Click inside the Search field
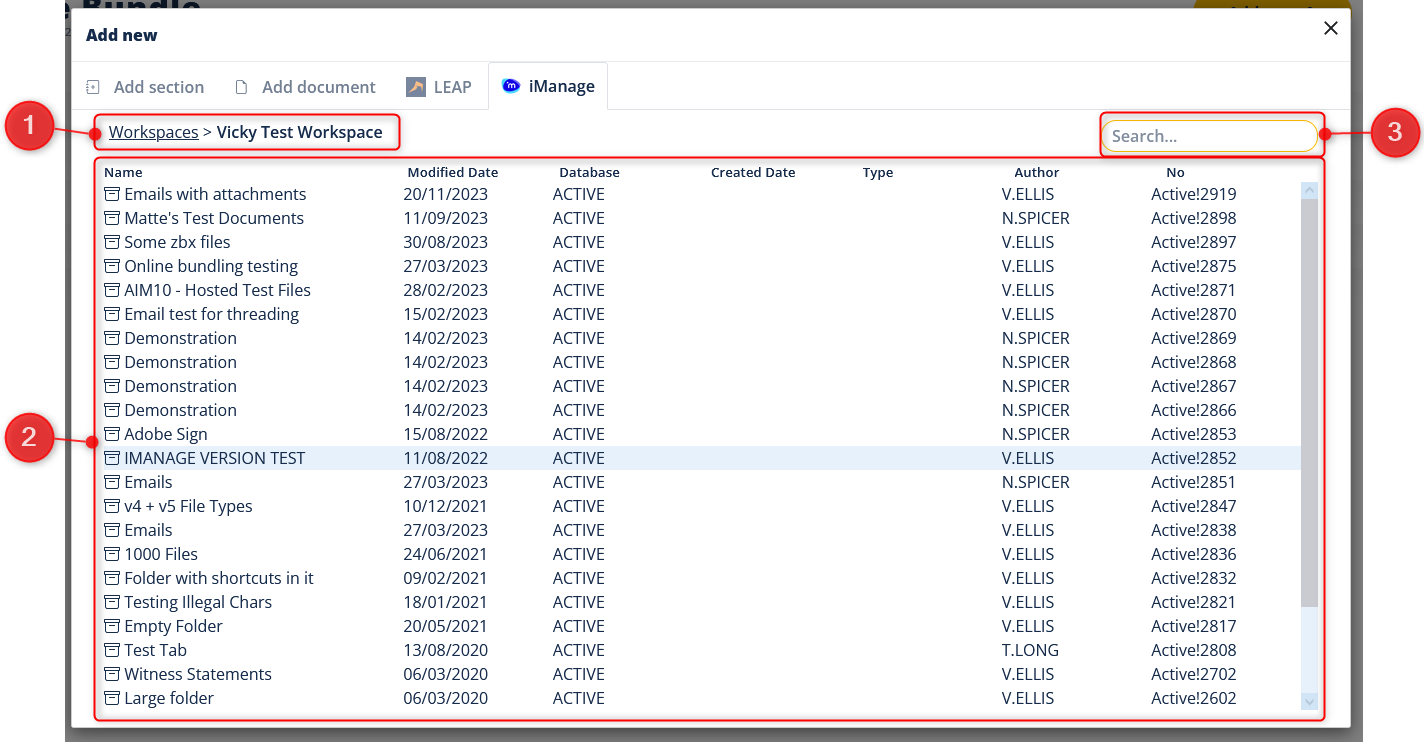 coord(1209,135)
